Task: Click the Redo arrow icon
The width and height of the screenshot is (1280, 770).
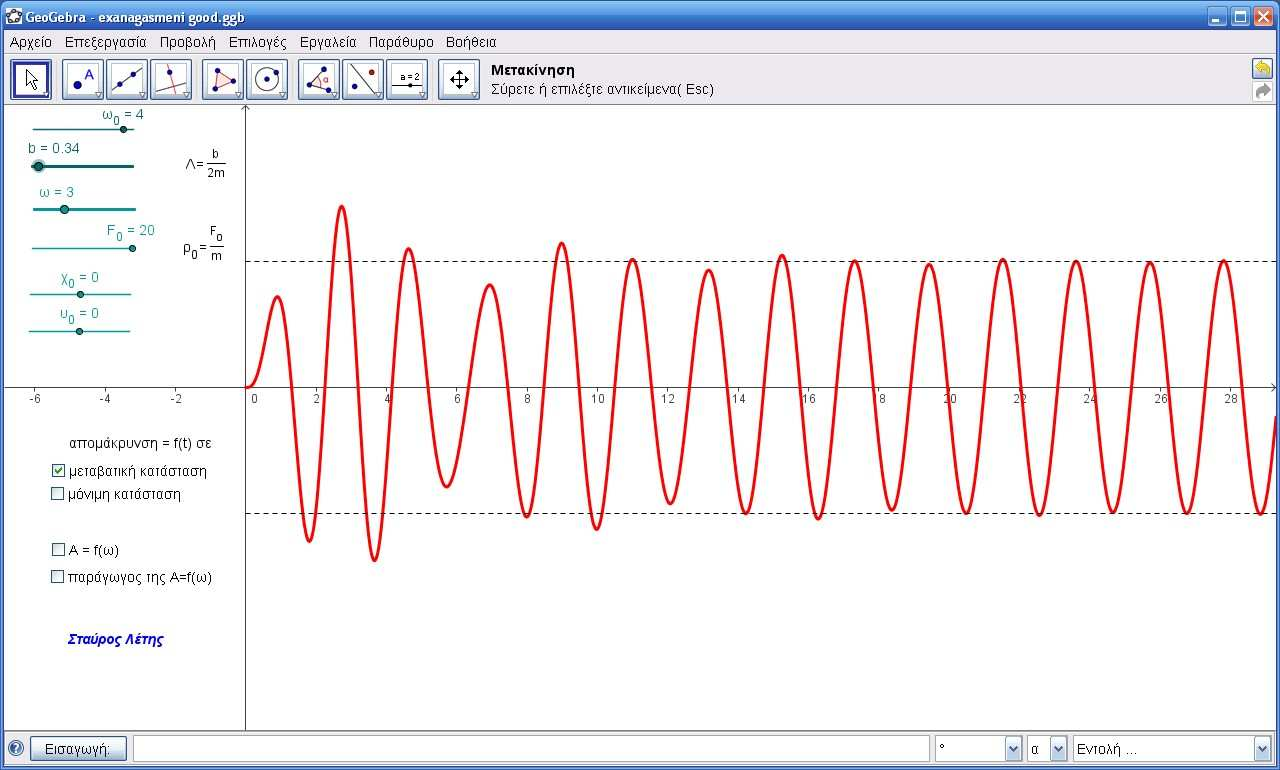Action: click(1262, 91)
